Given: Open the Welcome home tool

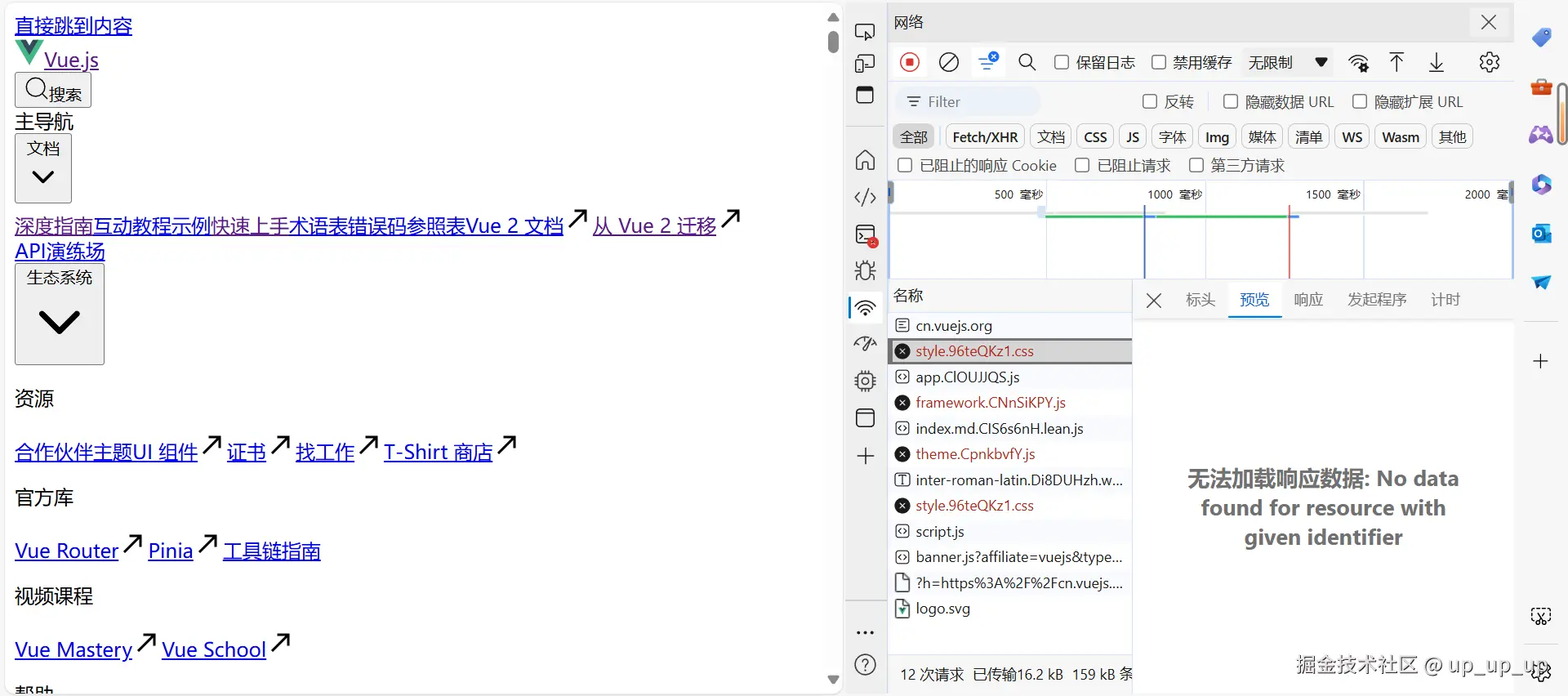Looking at the screenshot, I should click(865, 160).
